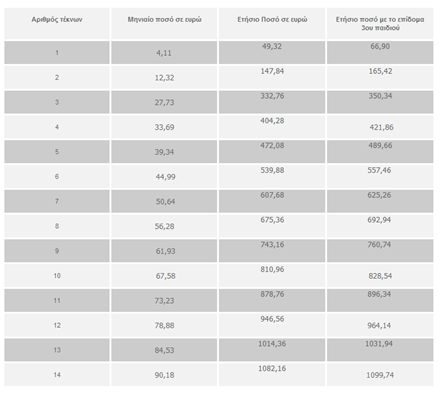This screenshot has height=393, width=439.
Task: Select the annual amount 147,84 cell
Action: tap(272, 77)
